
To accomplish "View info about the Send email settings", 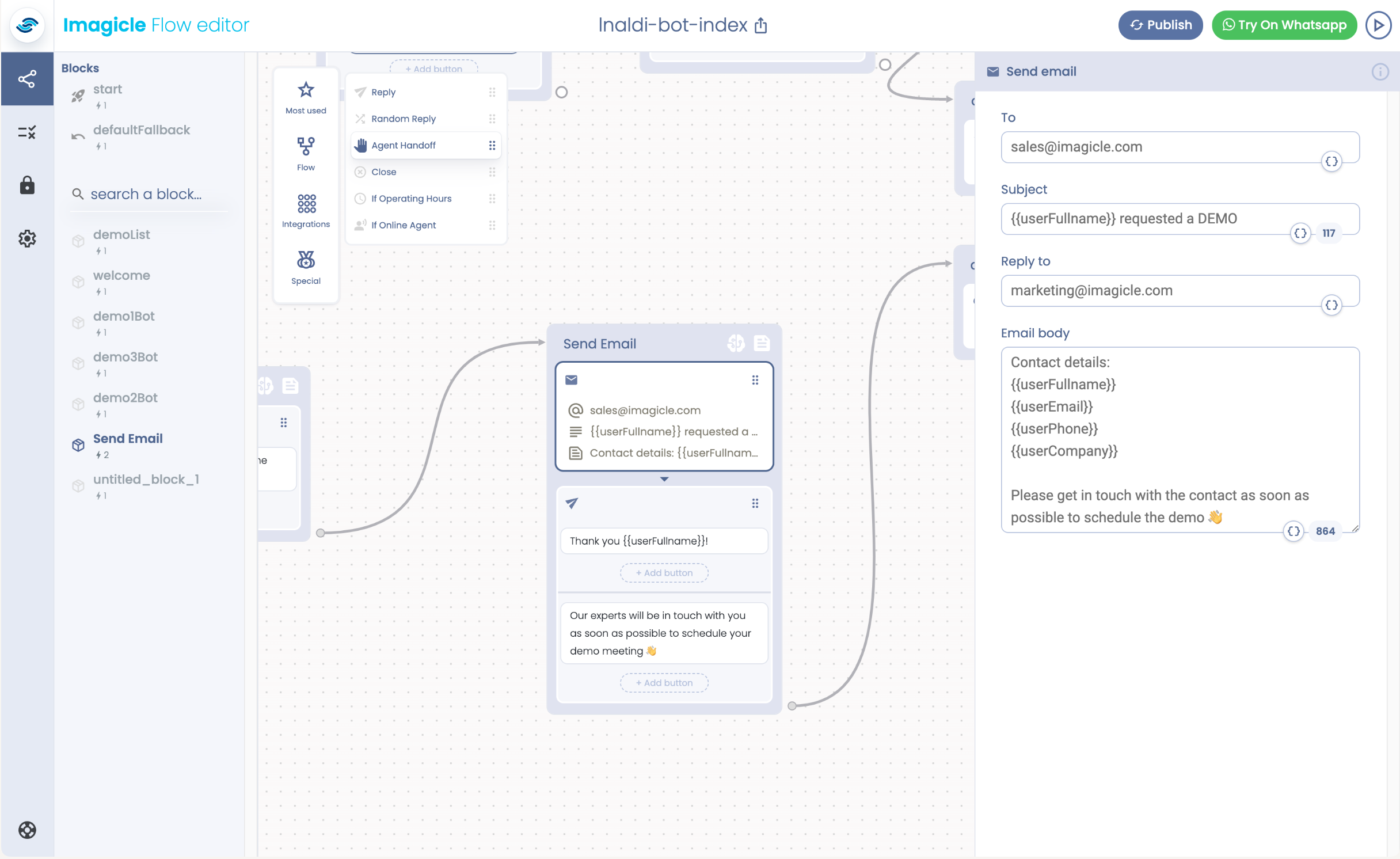I will pos(1380,72).
